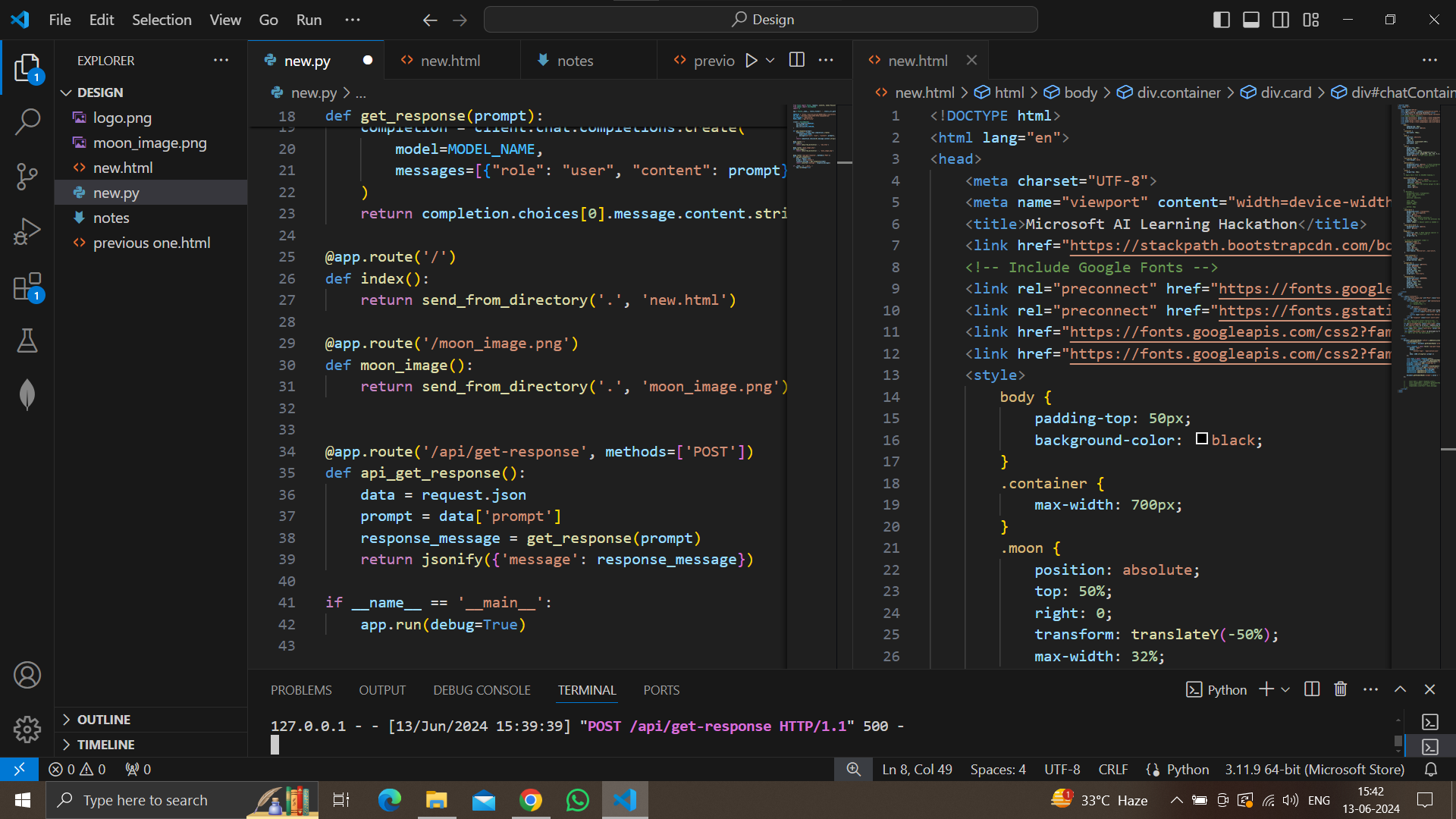This screenshot has width=1456, height=819.
Task: Click the Kill Terminal trash icon
Action: [1341, 689]
